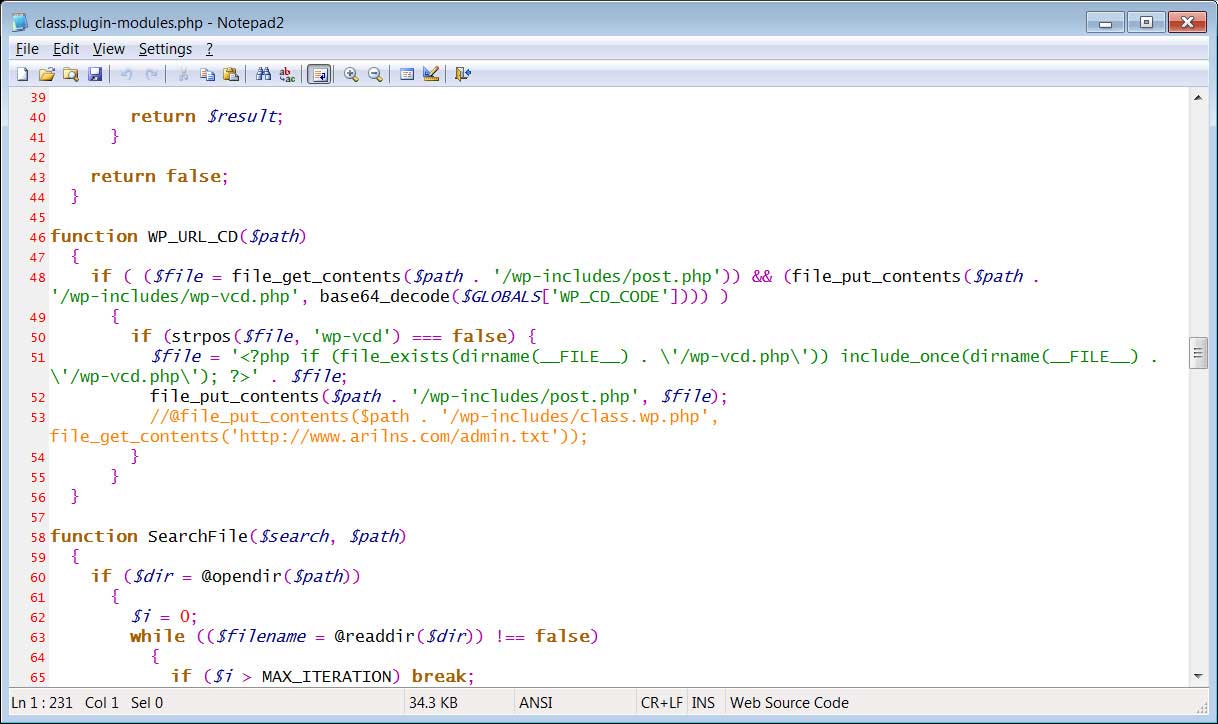Maximize the Notepad2 window
The width and height of the screenshot is (1218, 724).
point(1146,21)
